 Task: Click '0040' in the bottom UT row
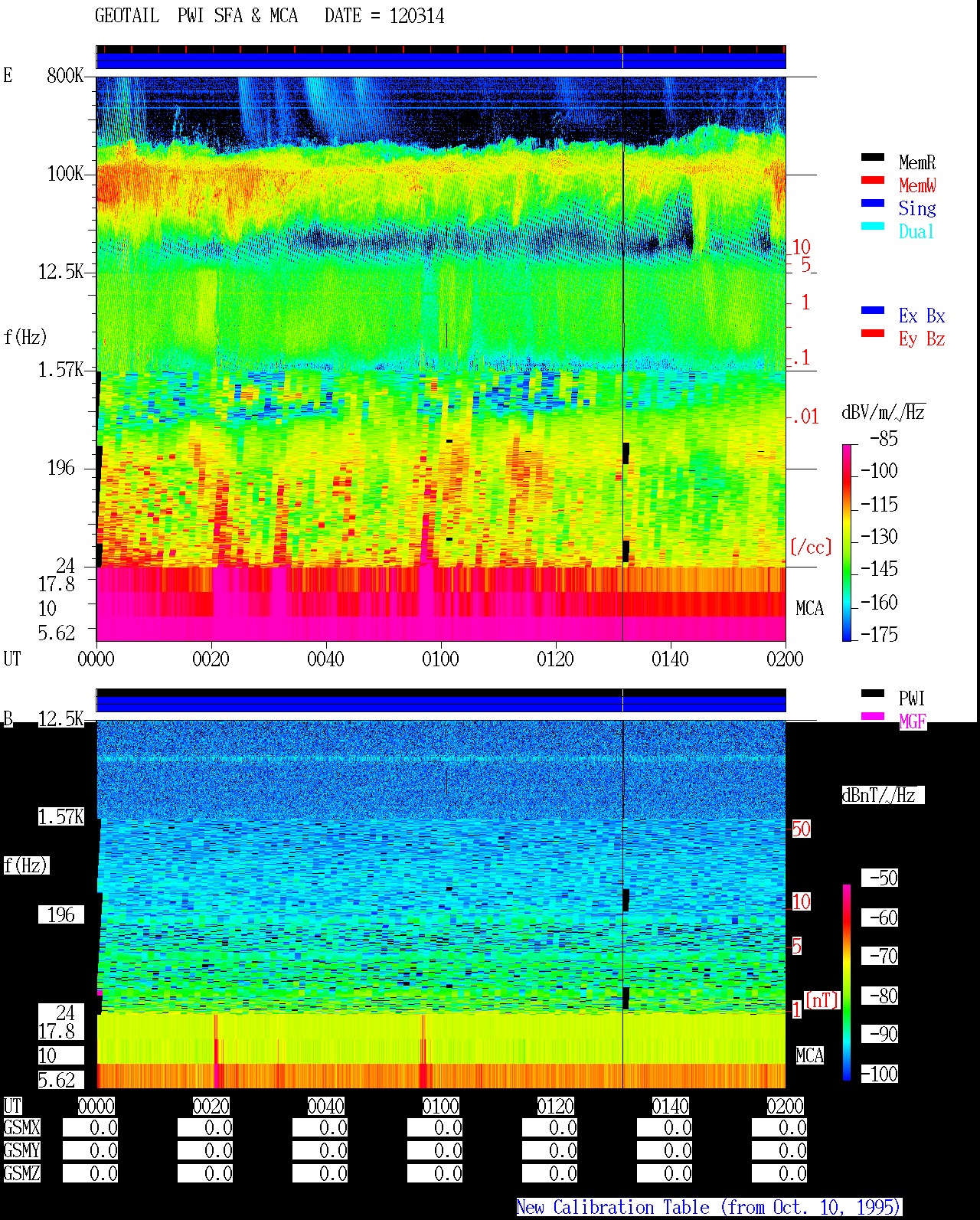click(x=325, y=1106)
